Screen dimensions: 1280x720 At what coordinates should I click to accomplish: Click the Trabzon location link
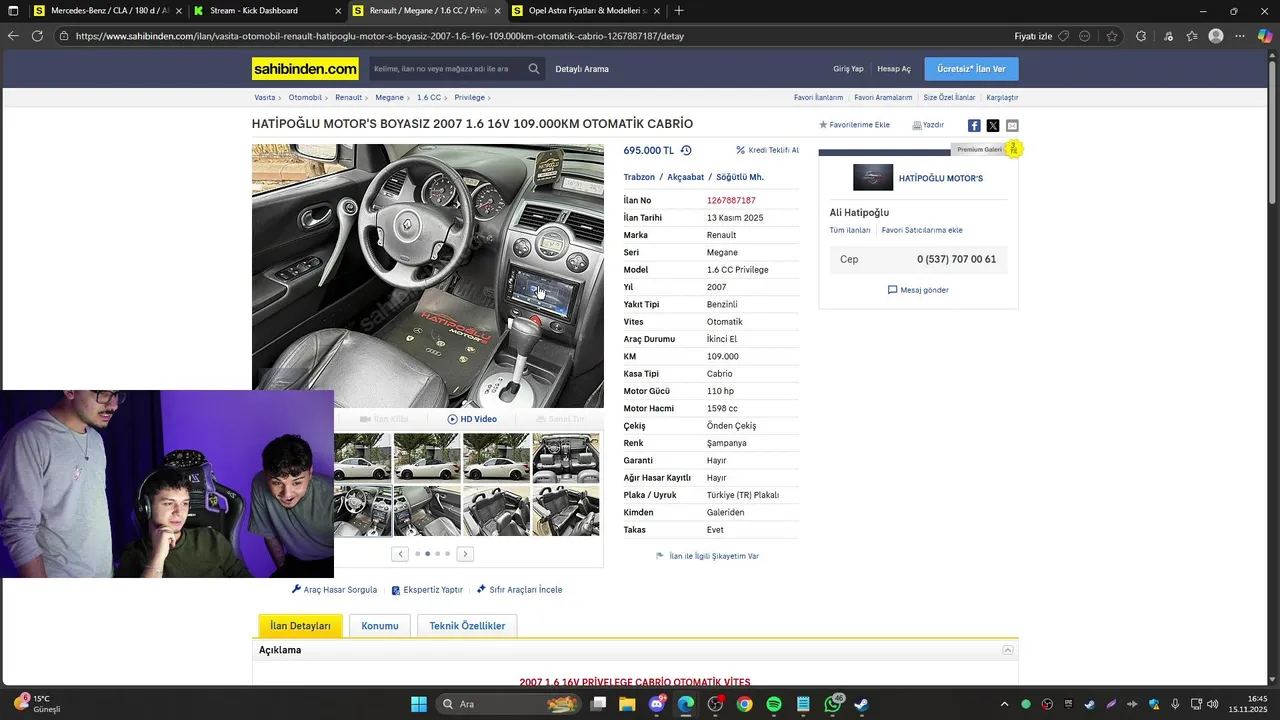(x=639, y=177)
